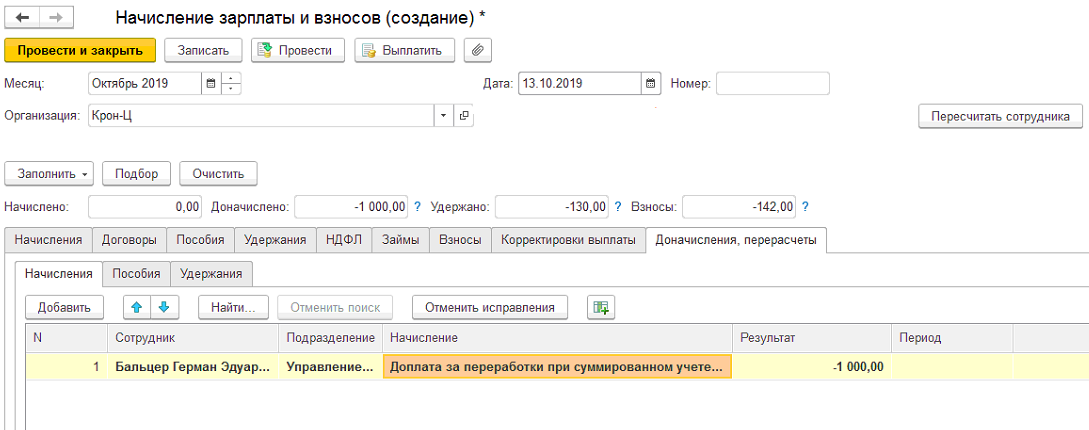The image size is (1089, 430).
Task: Click question mark next to Взносы
Action: (805, 206)
